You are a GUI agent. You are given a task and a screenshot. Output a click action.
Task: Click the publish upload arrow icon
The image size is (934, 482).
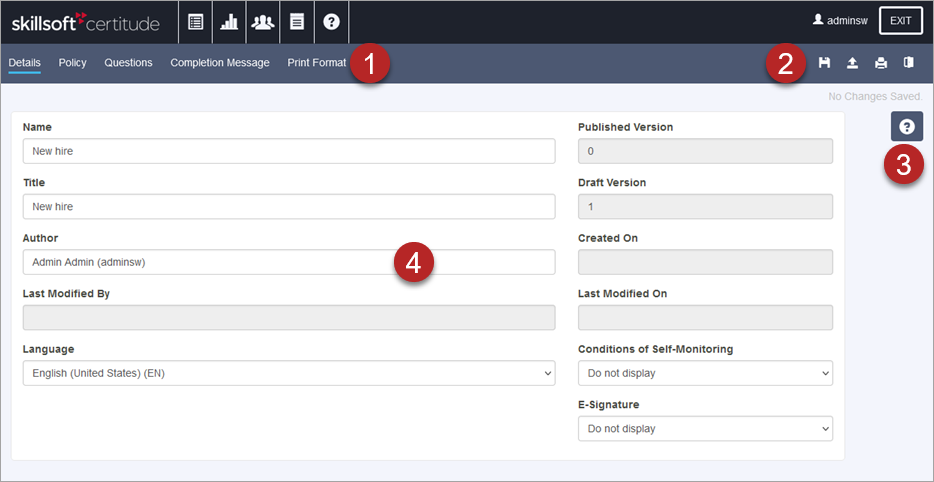click(852, 63)
